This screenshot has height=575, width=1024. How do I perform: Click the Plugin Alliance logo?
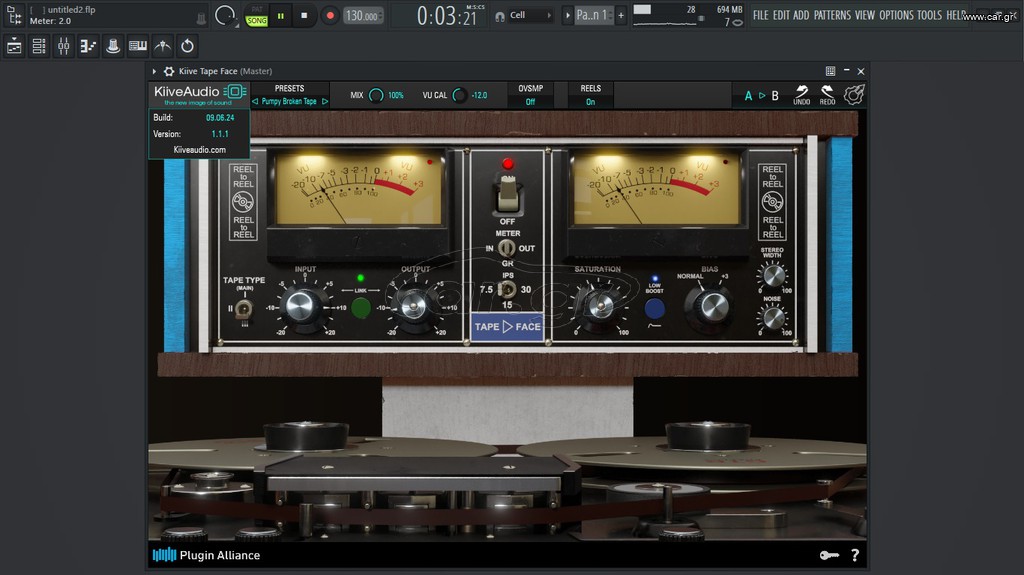point(206,555)
